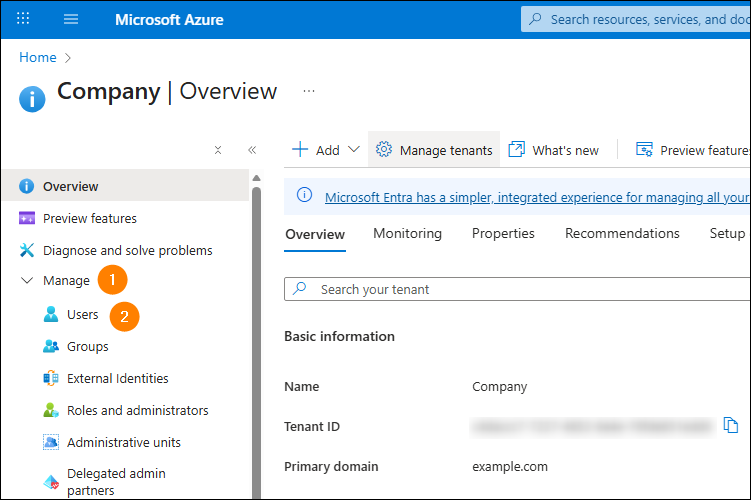This screenshot has height=500, width=751.
Task: Open Users under Manage
Action: [x=82, y=315]
